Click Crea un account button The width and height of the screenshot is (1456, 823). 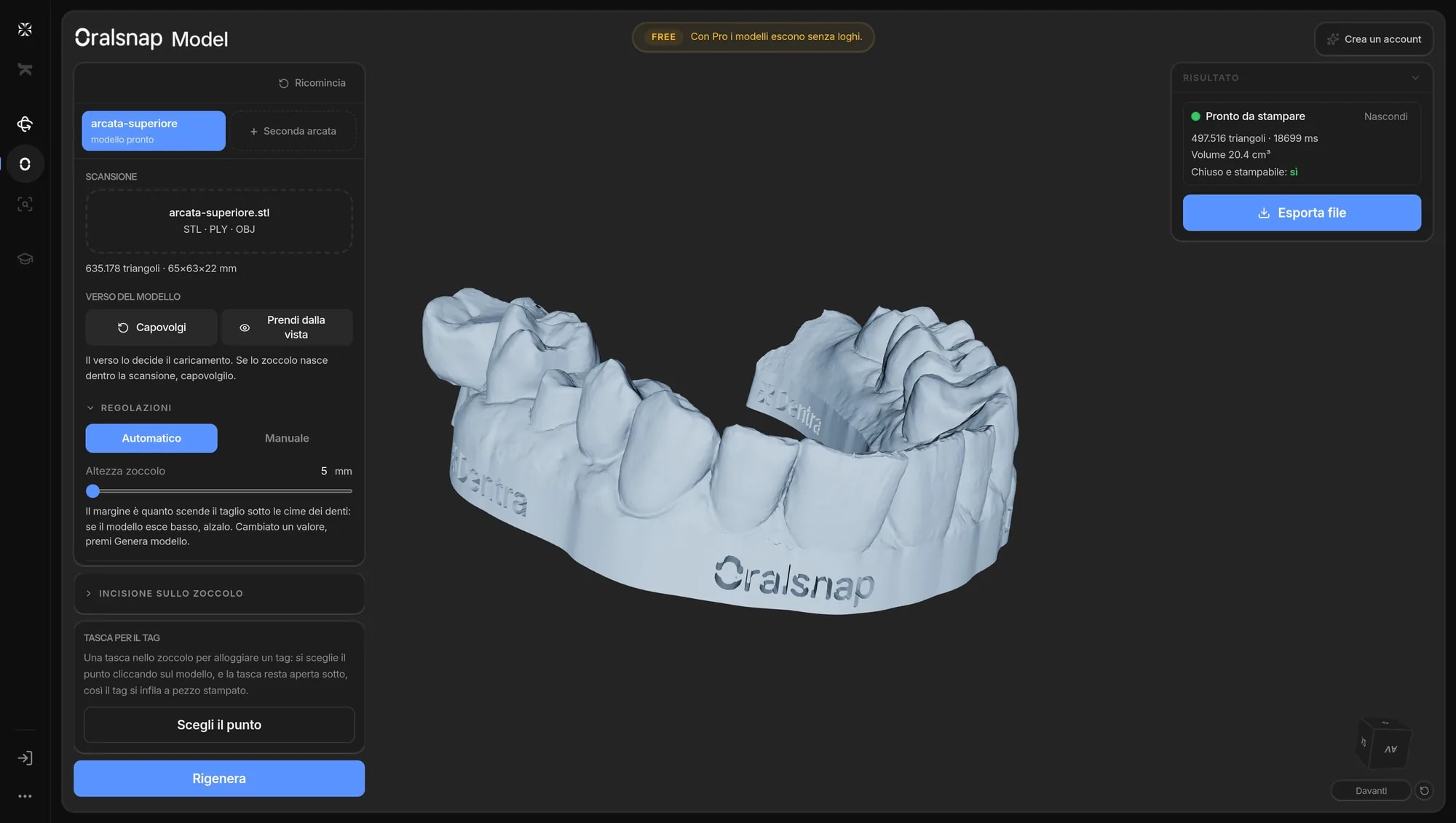pyautogui.click(x=1374, y=39)
